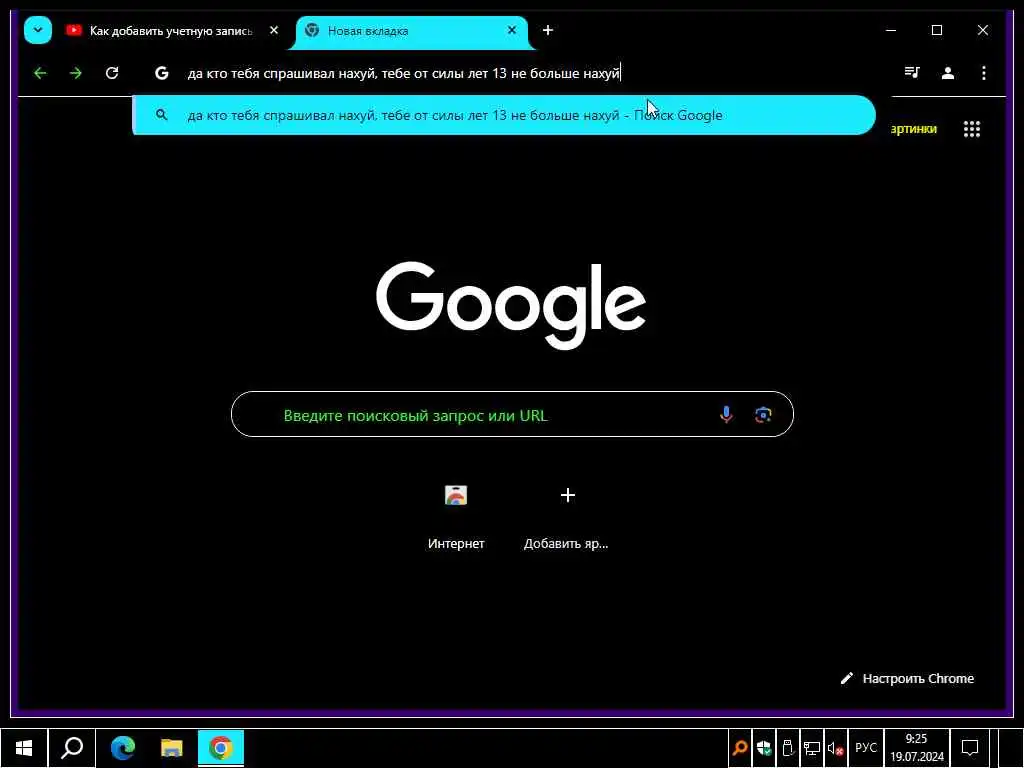Minimize the Chrome window

click(x=891, y=30)
